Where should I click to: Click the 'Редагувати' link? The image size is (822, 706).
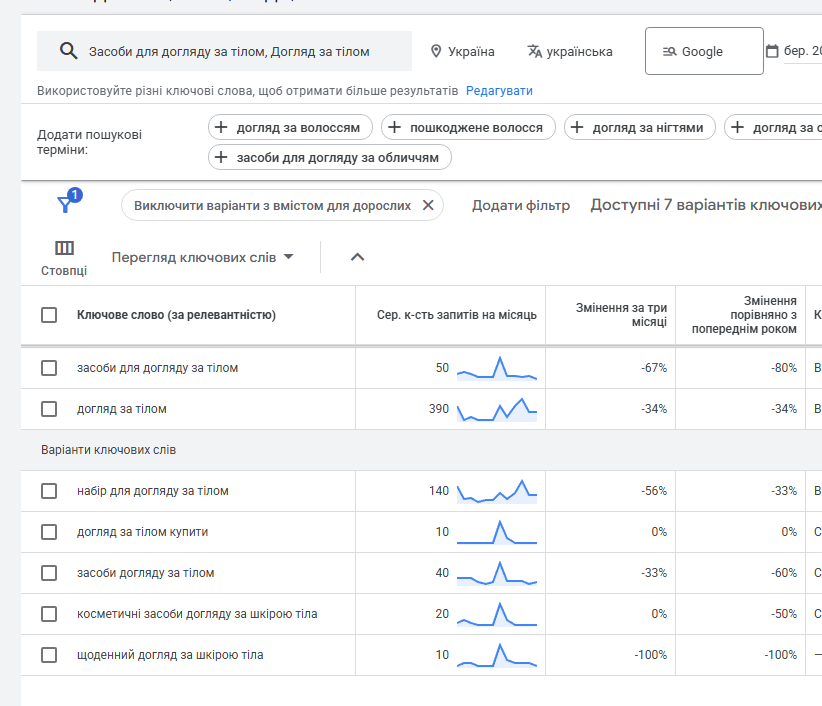pos(499,91)
